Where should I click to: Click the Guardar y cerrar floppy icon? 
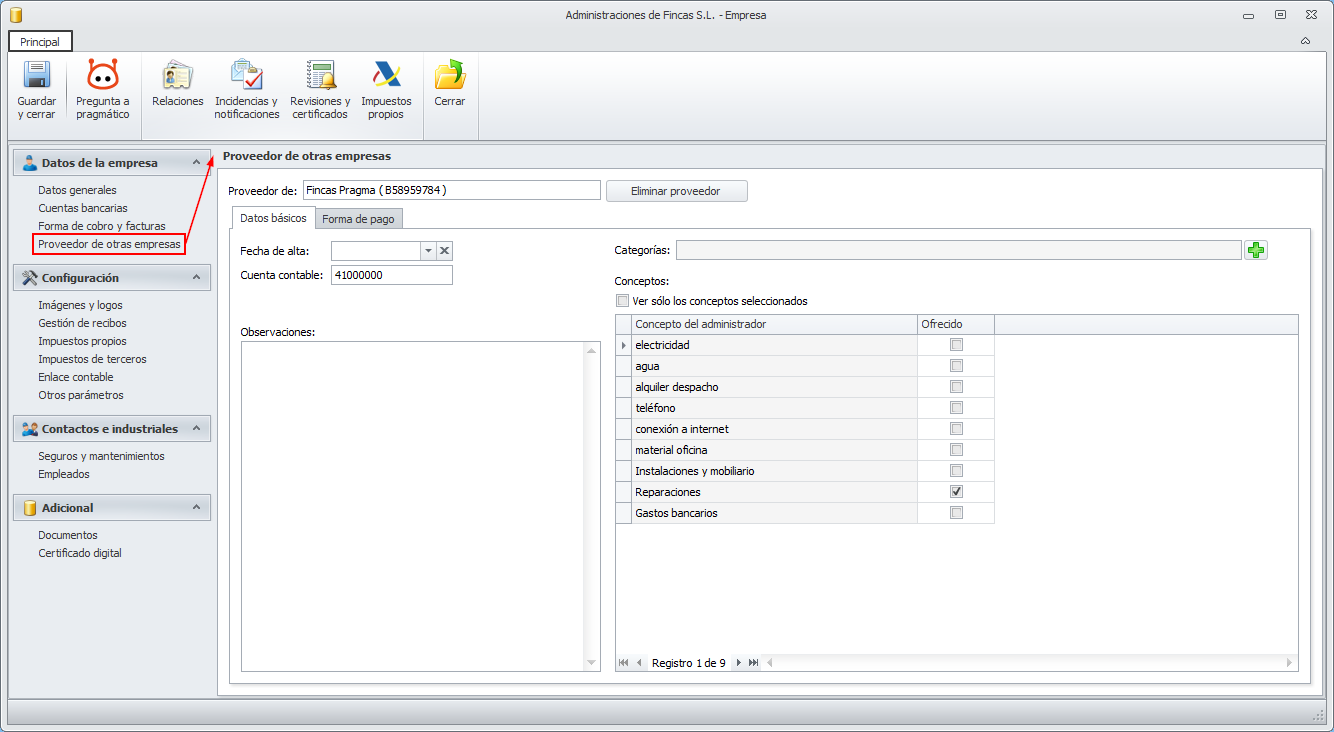click(x=37, y=76)
